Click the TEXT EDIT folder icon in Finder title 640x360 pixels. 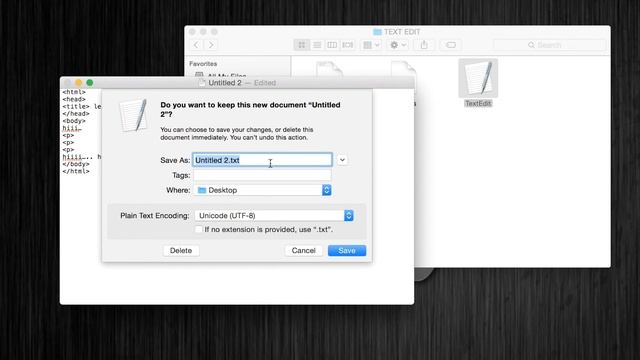pos(377,32)
